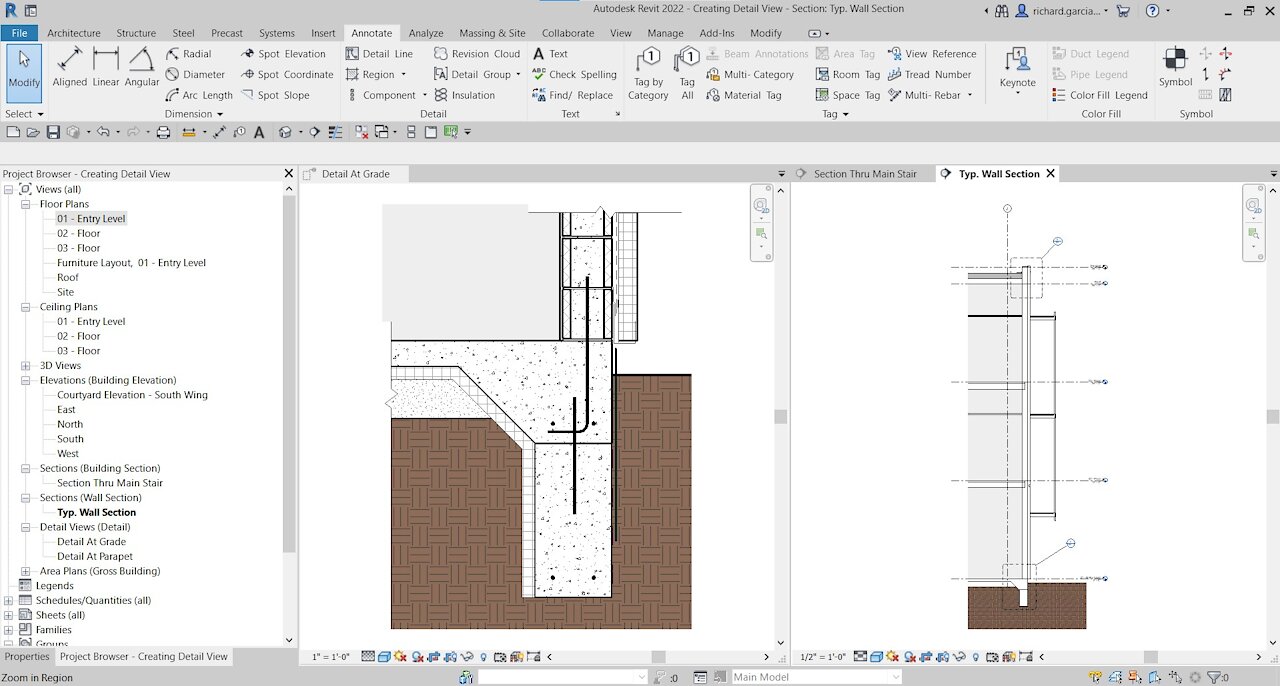Run Check Spelling
Image resolution: width=1280 pixels, height=686 pixels.
[x=574, y=74]
